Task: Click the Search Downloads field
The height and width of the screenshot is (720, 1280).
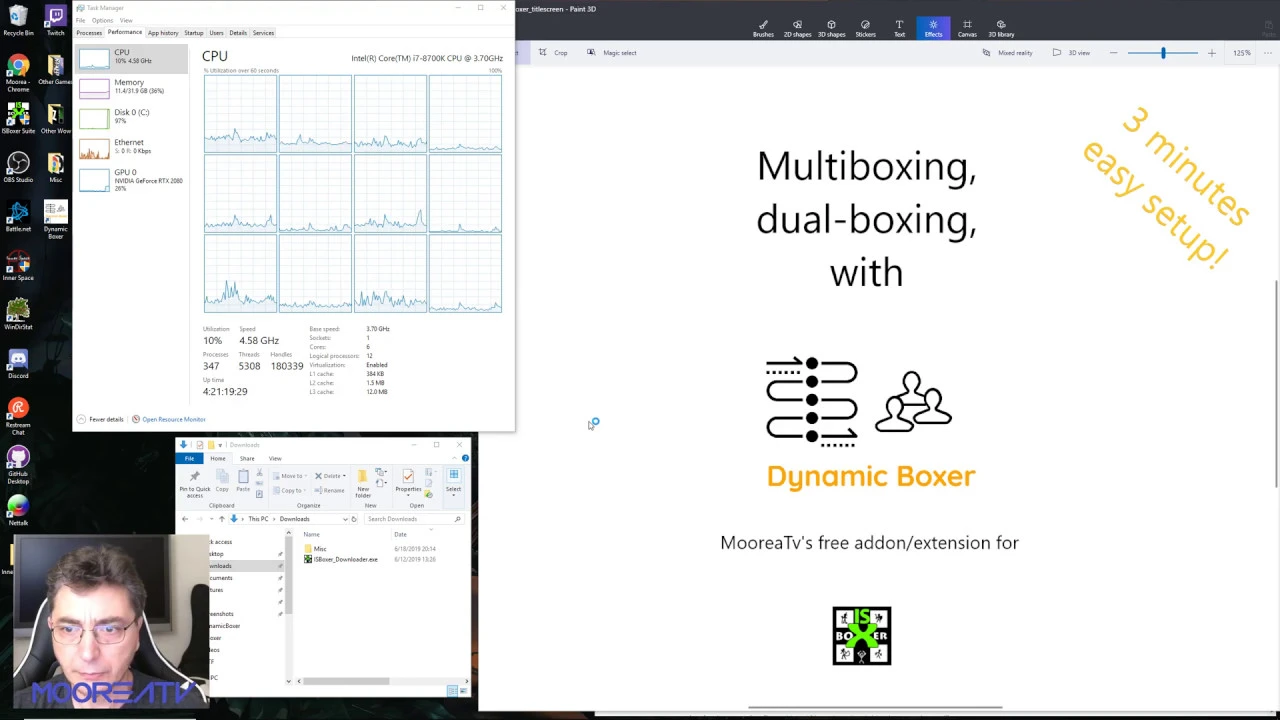Action: click(412, 519)
